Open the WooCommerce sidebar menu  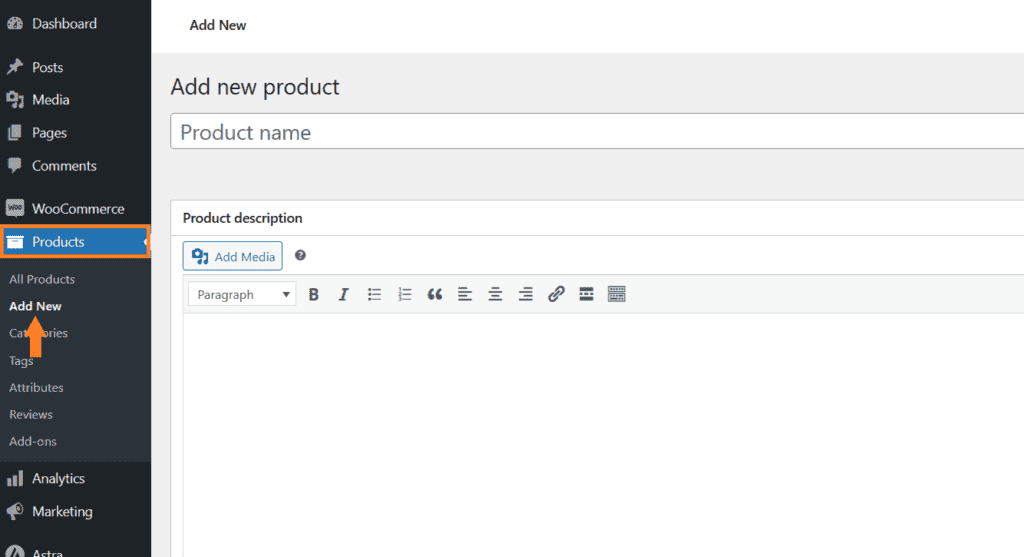click(x=77, y=209)
